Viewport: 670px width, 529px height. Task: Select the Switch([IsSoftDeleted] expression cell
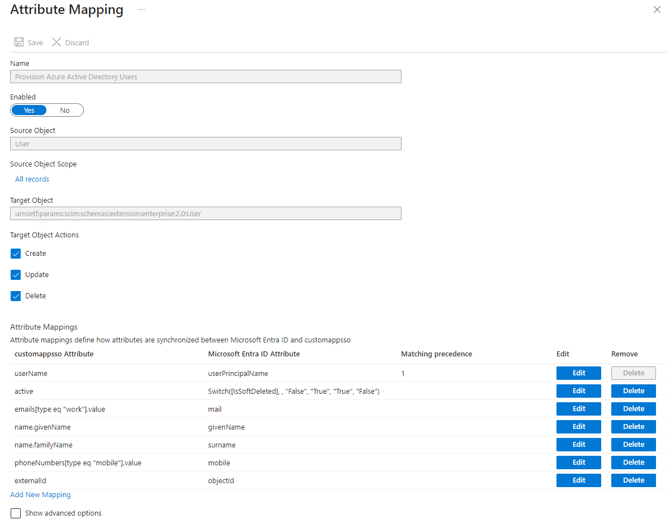point(294,391)
